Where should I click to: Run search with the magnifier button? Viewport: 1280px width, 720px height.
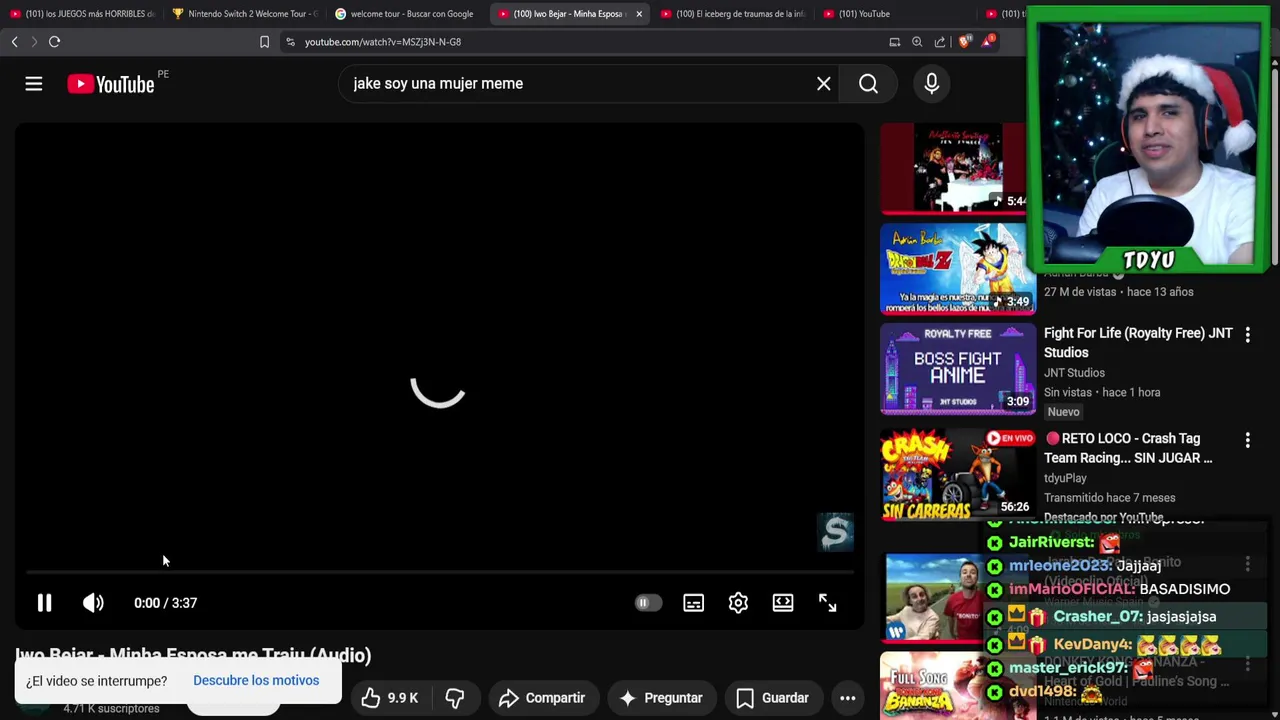click(x=868, y=84)
